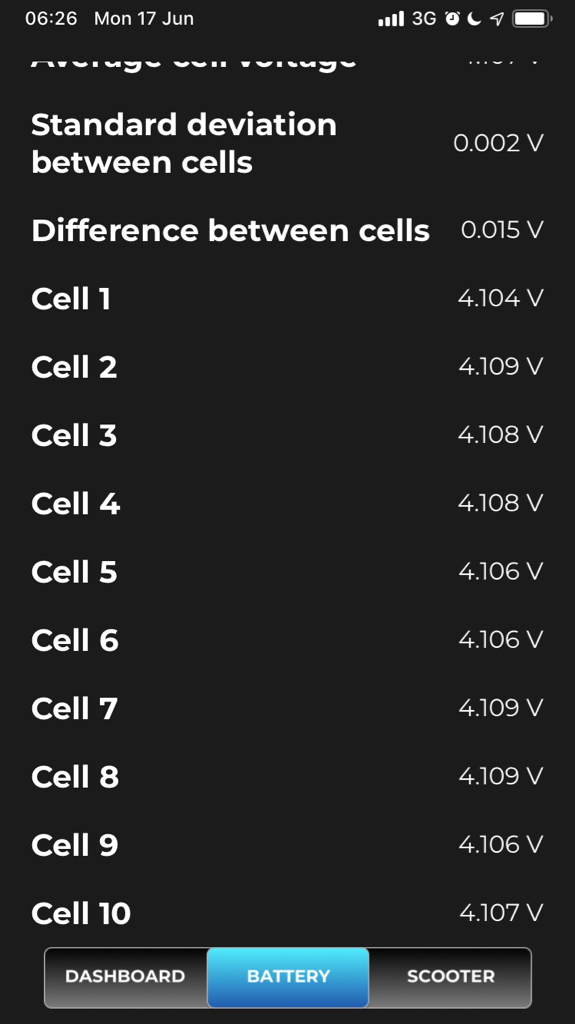Tap the status bar time 06:26
This screenshot has width=575, height=1024.
51,18
